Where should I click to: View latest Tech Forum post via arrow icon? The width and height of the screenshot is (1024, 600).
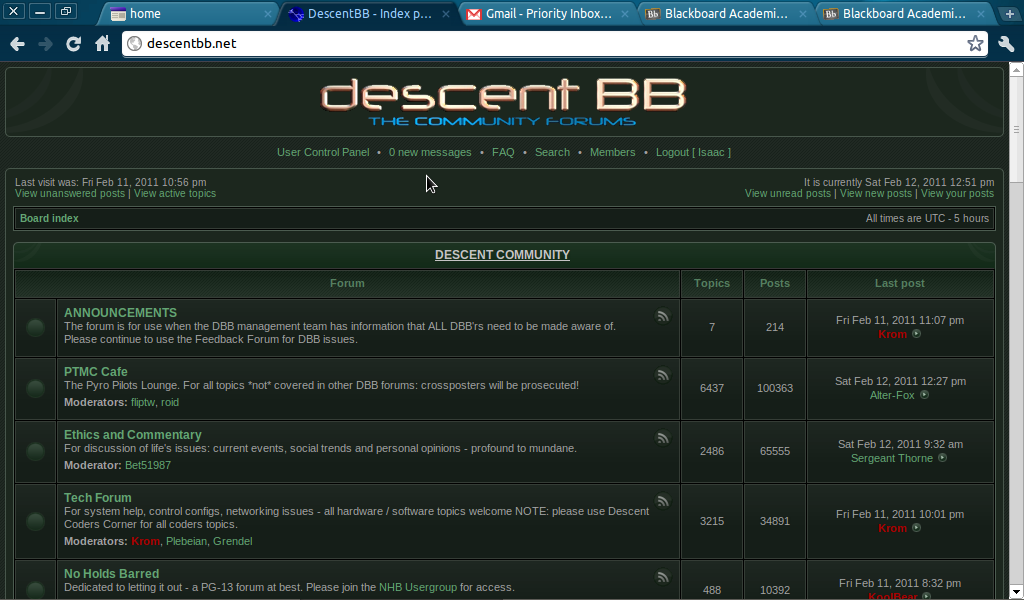point(916,528)
